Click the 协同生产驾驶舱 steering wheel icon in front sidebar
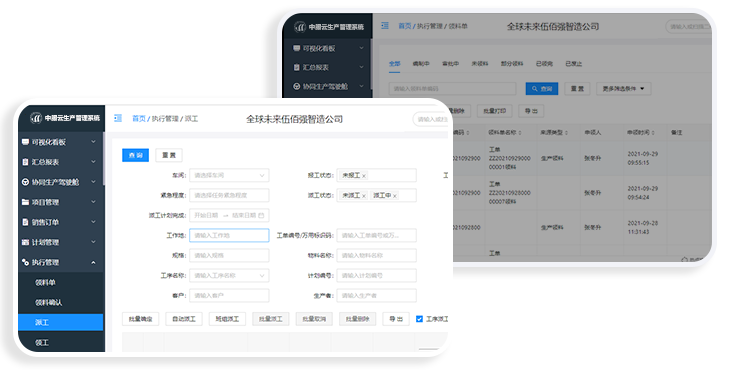The height and width of the screenshot is (370, 729). (x=26, y=182)
